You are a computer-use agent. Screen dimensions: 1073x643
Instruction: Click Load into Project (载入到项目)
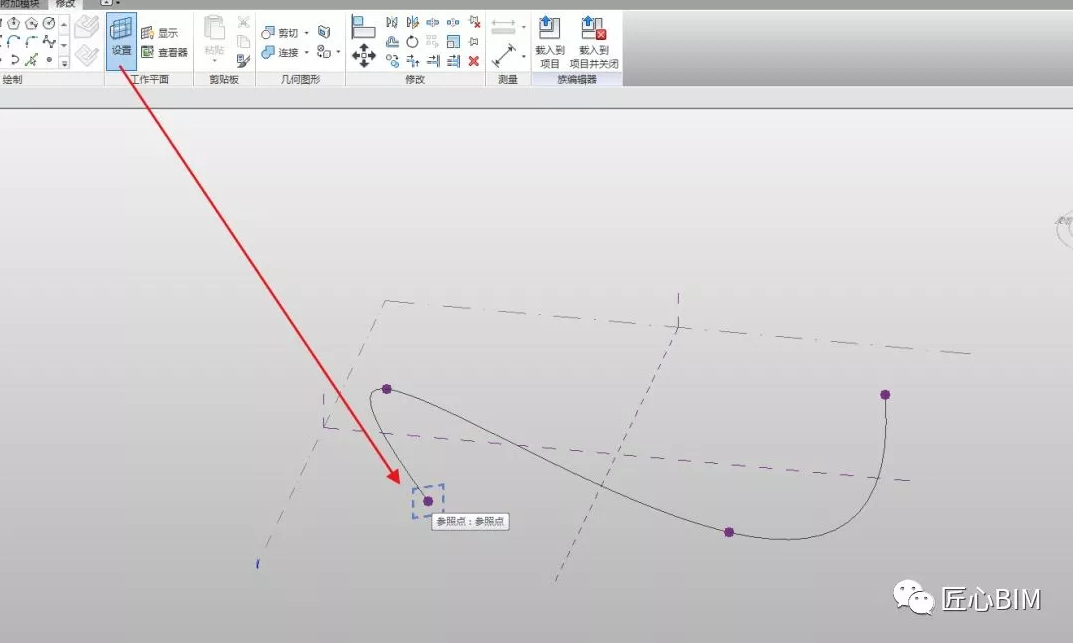coord(549,42)
